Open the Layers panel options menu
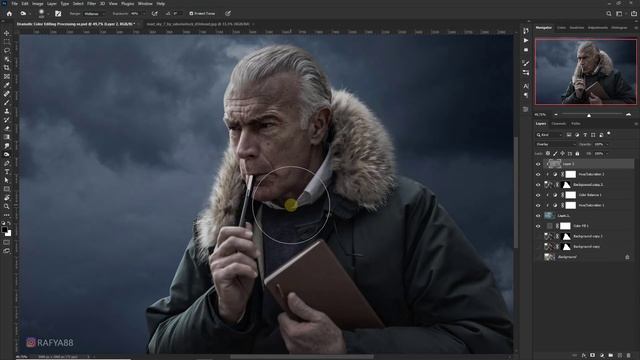 pyautogui.click(x=636, y=124)
